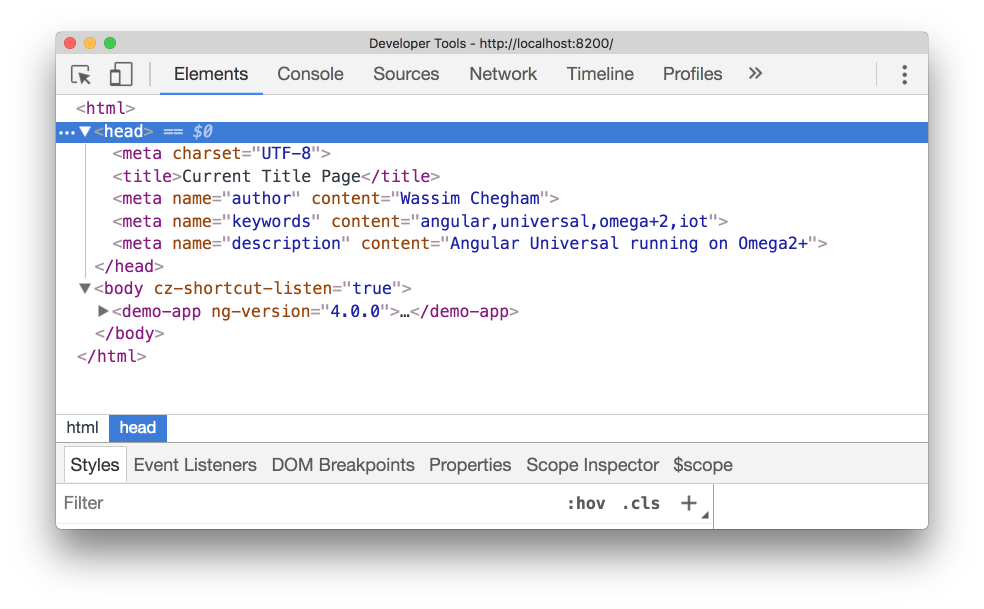Open the DOM Breakpoints tab

[x=343, y=464]
